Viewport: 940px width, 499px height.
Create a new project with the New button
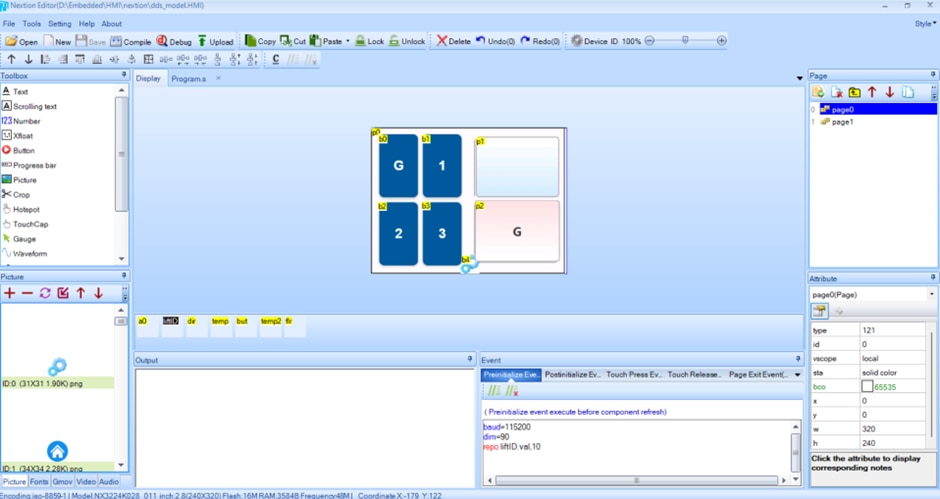58,41
